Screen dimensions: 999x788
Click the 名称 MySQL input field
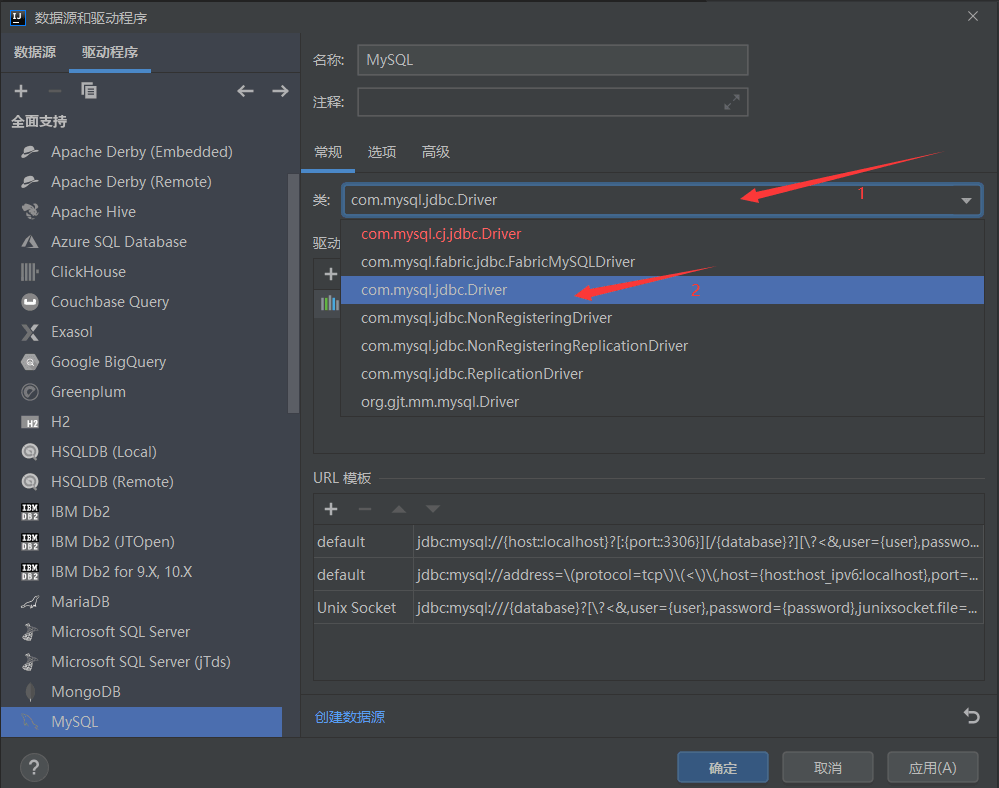coord(552,60)
